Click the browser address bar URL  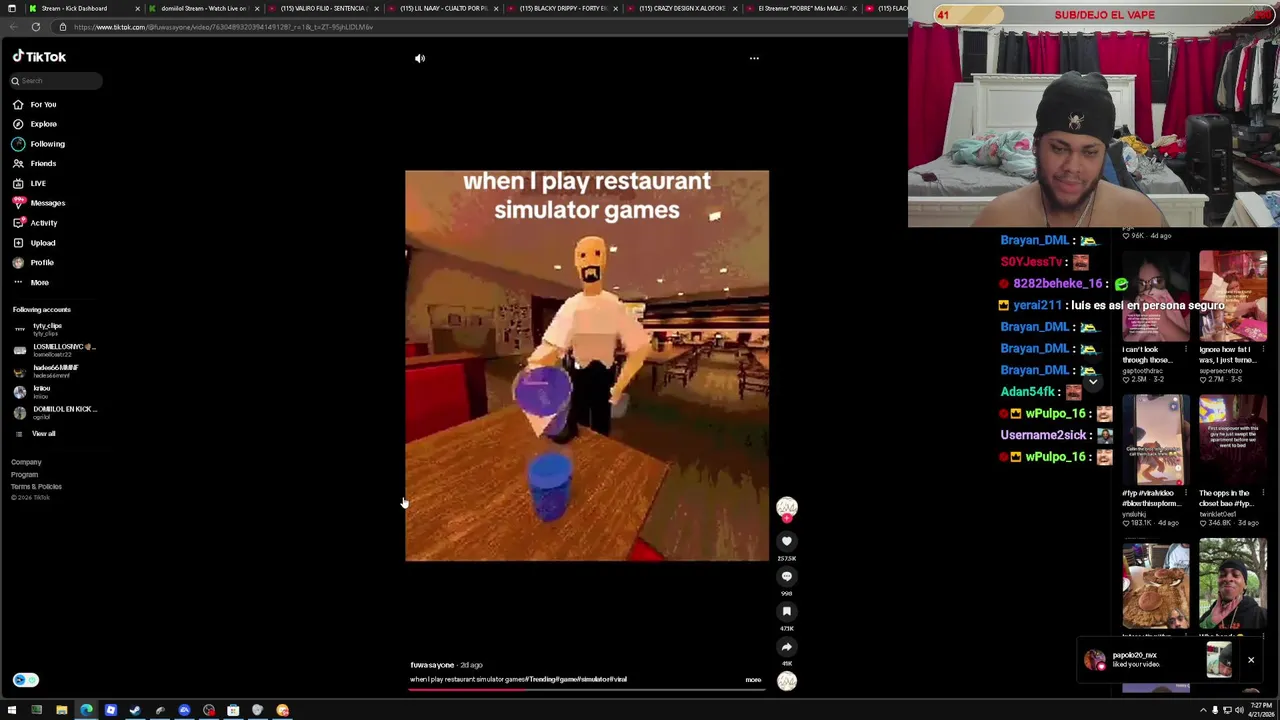(222, 27)
